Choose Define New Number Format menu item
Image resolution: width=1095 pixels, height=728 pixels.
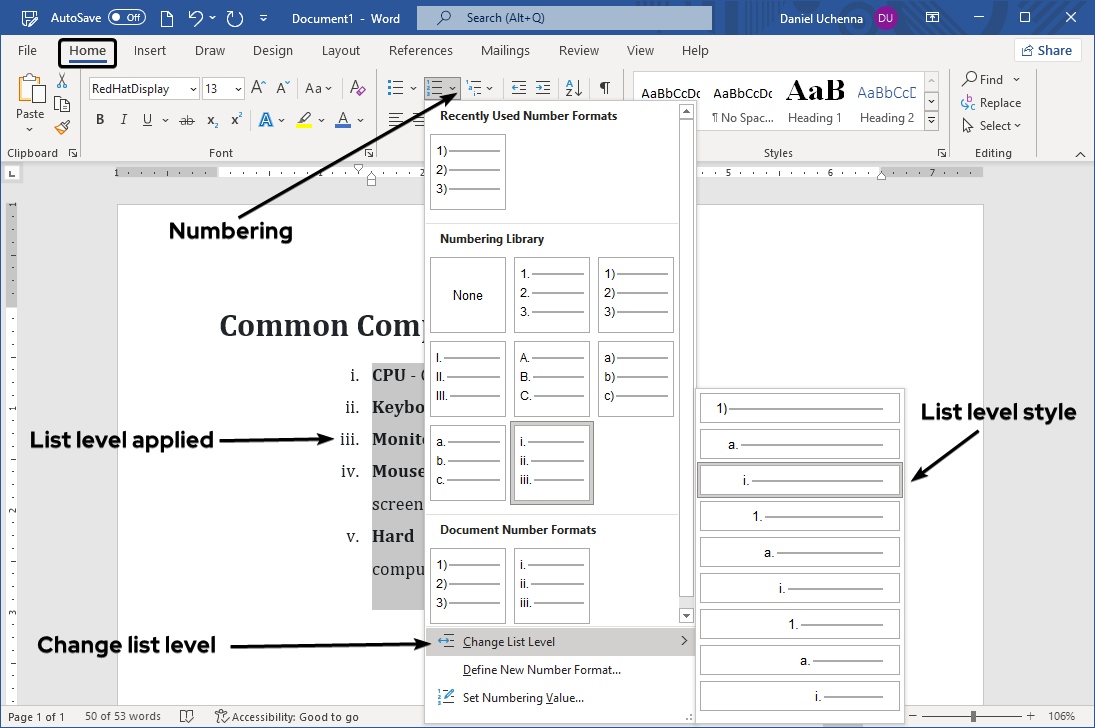(541, 670)
